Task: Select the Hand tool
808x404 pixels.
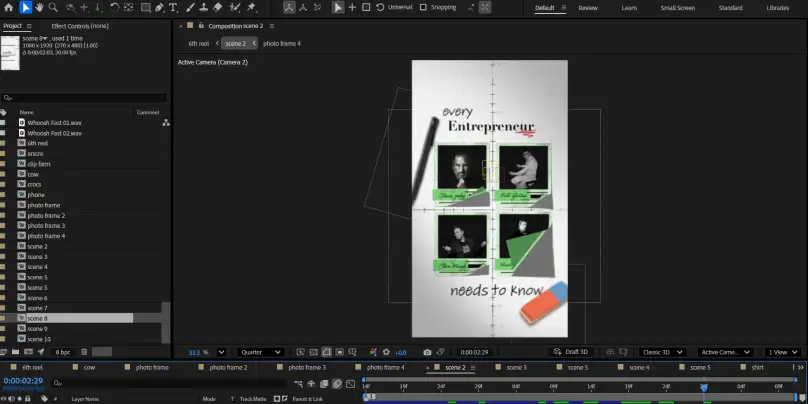Action: pos(42,8)
